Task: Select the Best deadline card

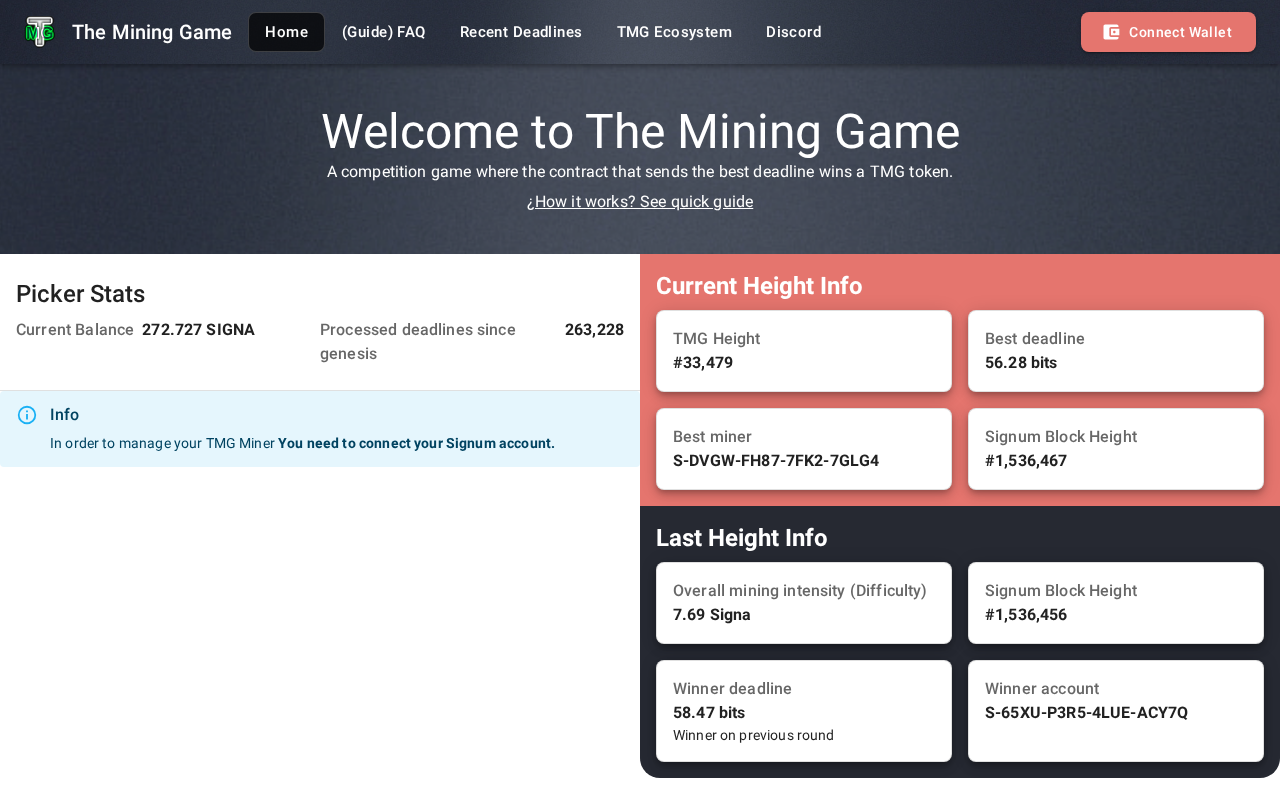Action: [1116, 351]
